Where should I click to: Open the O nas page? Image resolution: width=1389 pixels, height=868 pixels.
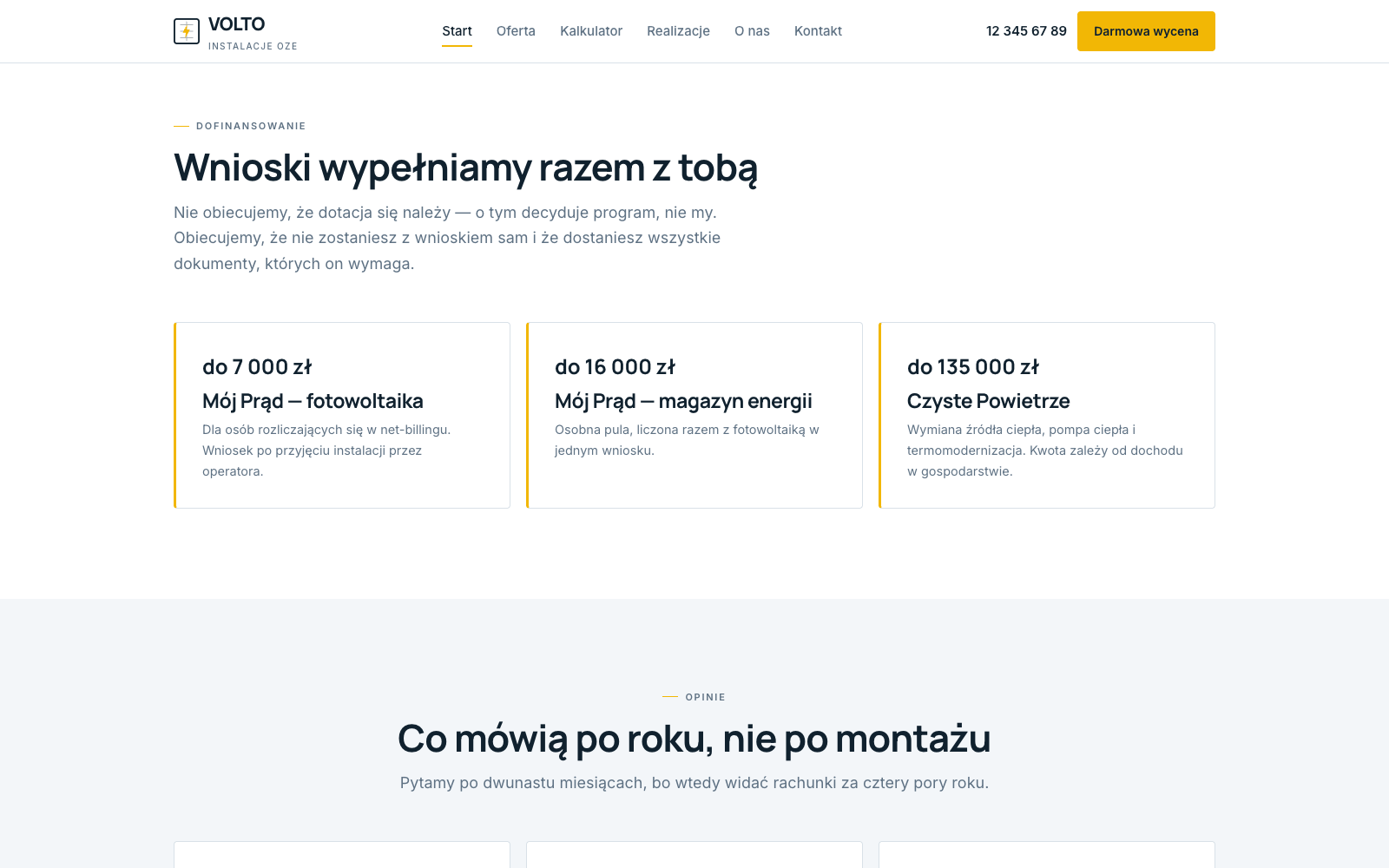click(752, 31)
